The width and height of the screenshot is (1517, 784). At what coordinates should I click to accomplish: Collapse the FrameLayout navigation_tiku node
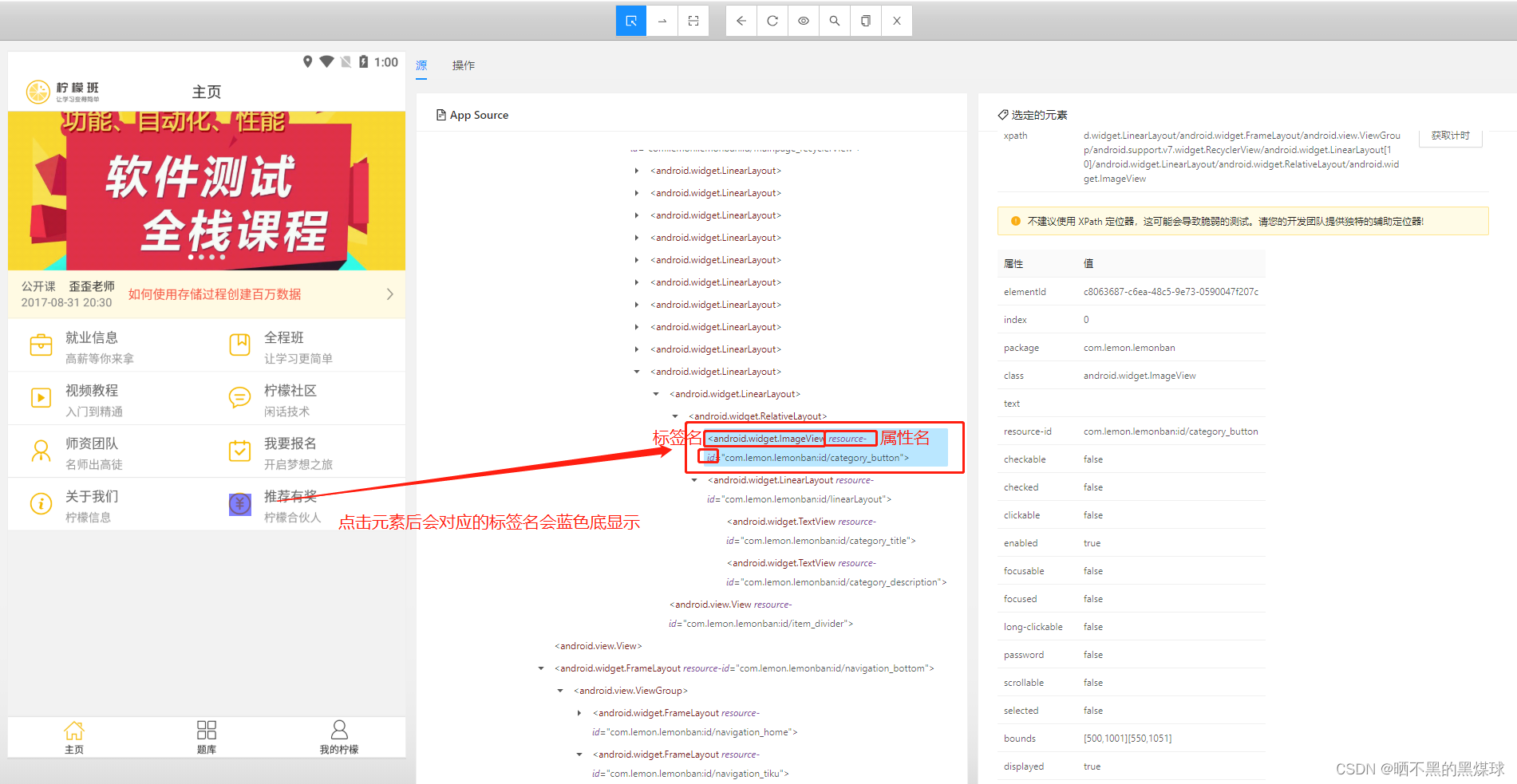coord(579,754)
